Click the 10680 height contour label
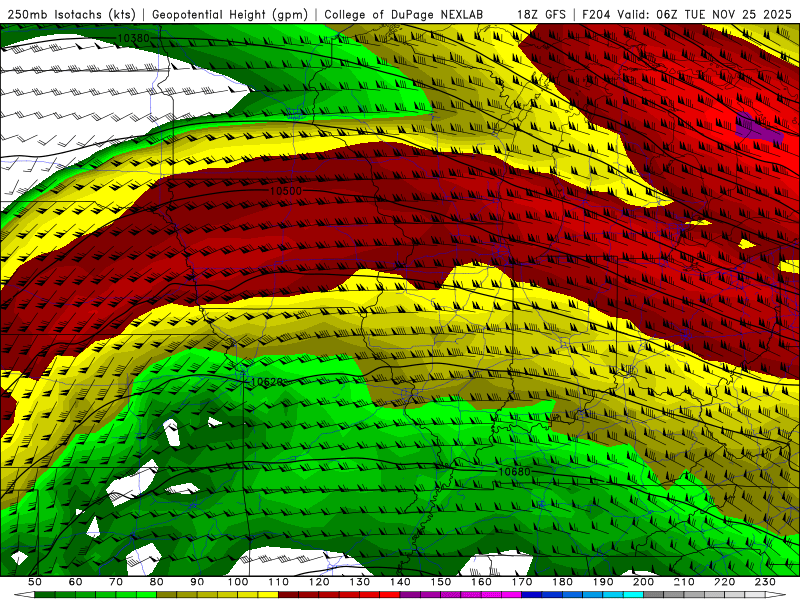800x600 pixels. click(x=514, y=472)
